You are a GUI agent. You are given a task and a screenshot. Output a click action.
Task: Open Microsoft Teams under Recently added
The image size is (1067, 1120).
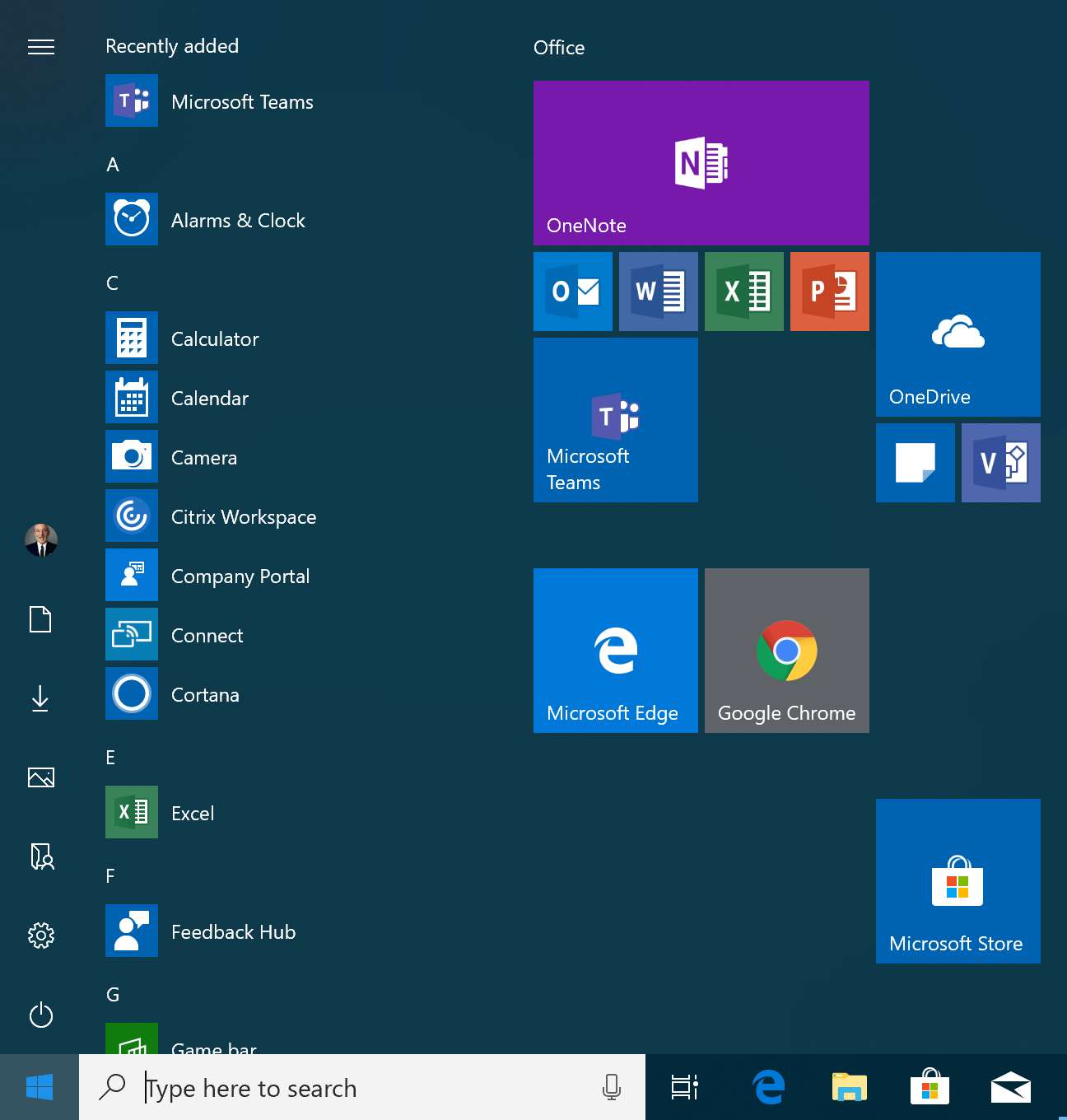[x=132, y=100]
